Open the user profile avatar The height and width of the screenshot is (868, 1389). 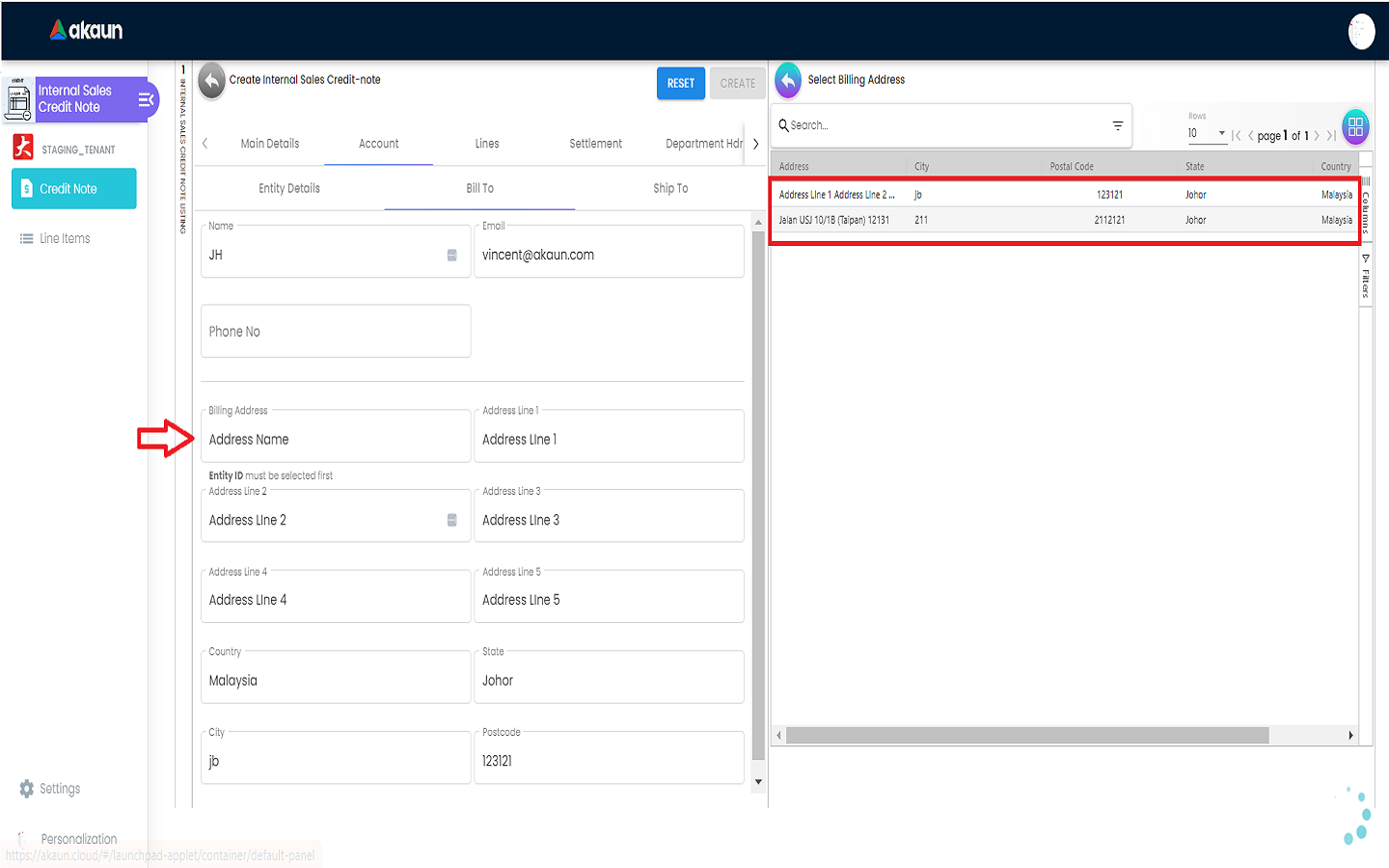[1361, 32]
